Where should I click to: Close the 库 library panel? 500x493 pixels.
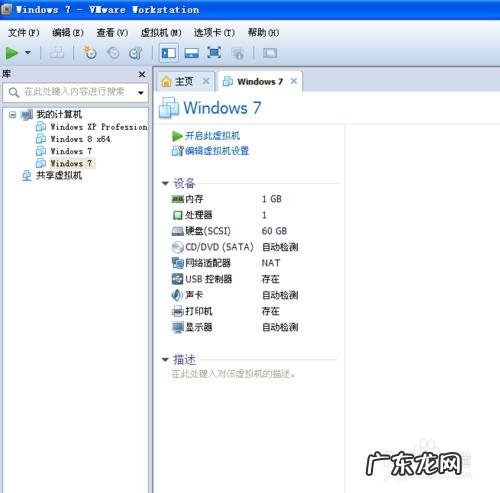click(x=142, y=74)
